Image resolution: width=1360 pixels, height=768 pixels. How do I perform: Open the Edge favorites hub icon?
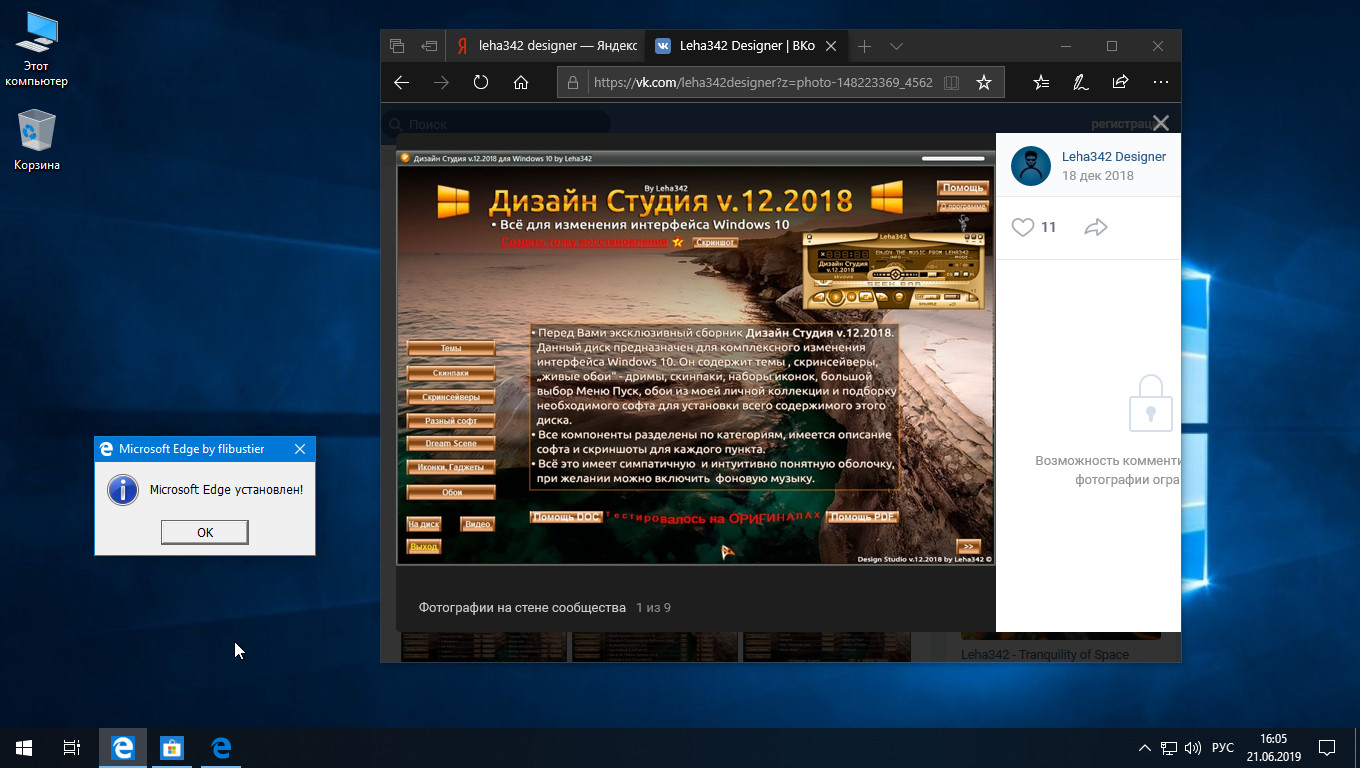[1041, 83]
